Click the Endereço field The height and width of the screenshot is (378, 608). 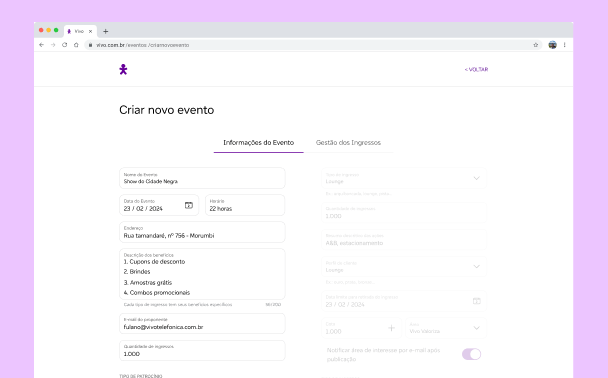point(202,232)
